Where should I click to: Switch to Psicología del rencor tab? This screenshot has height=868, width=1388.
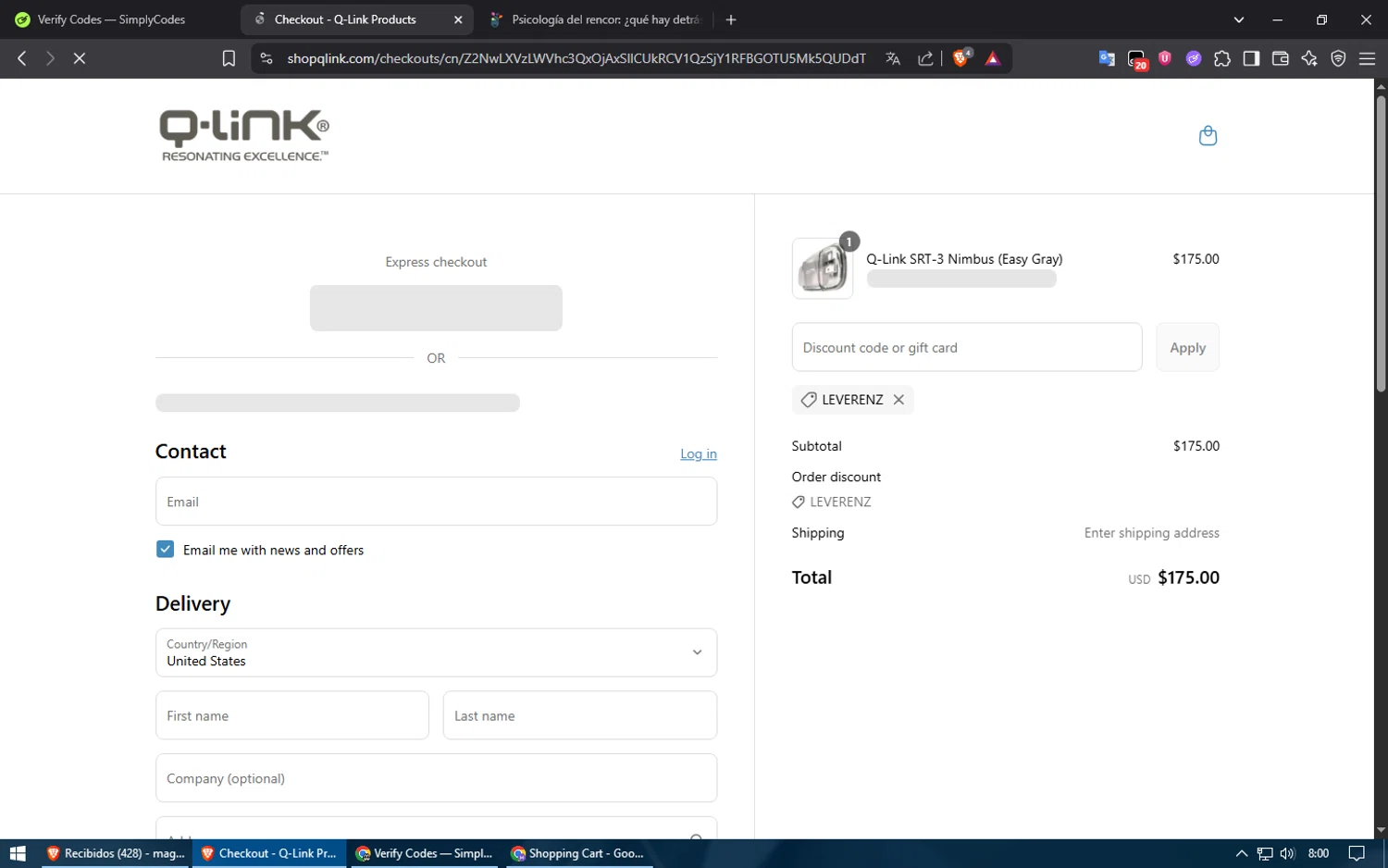pyautogui.click(x=596, y=19)
